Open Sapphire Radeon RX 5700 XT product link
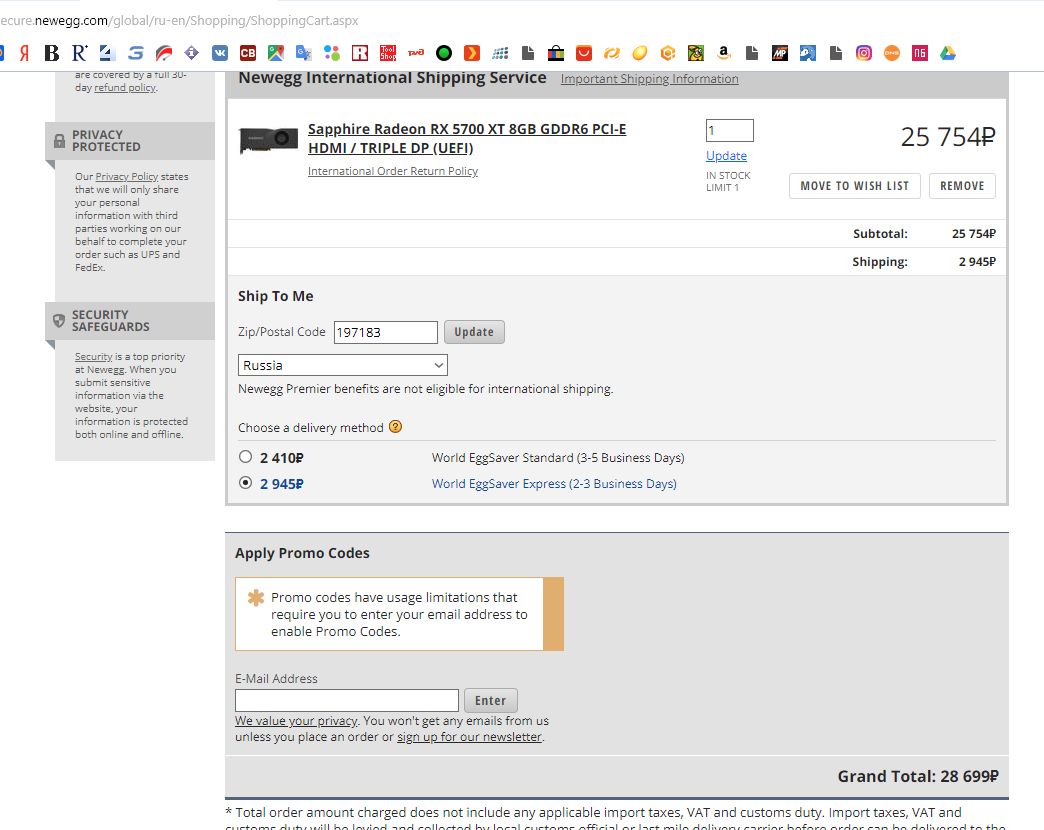 pos(467,138)
